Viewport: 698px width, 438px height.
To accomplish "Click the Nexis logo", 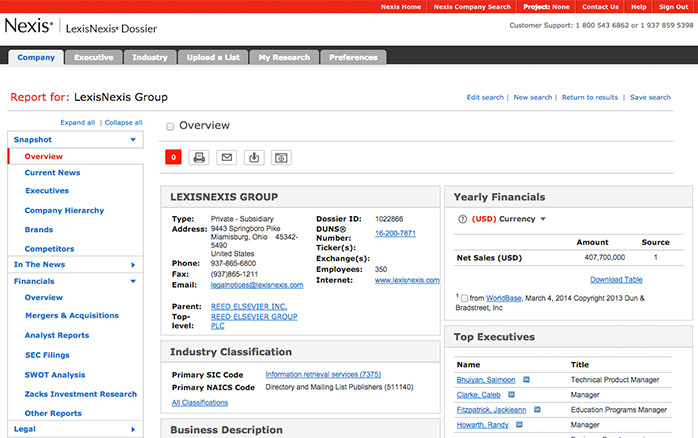I will pyautogui.click(x=28, y=25).
